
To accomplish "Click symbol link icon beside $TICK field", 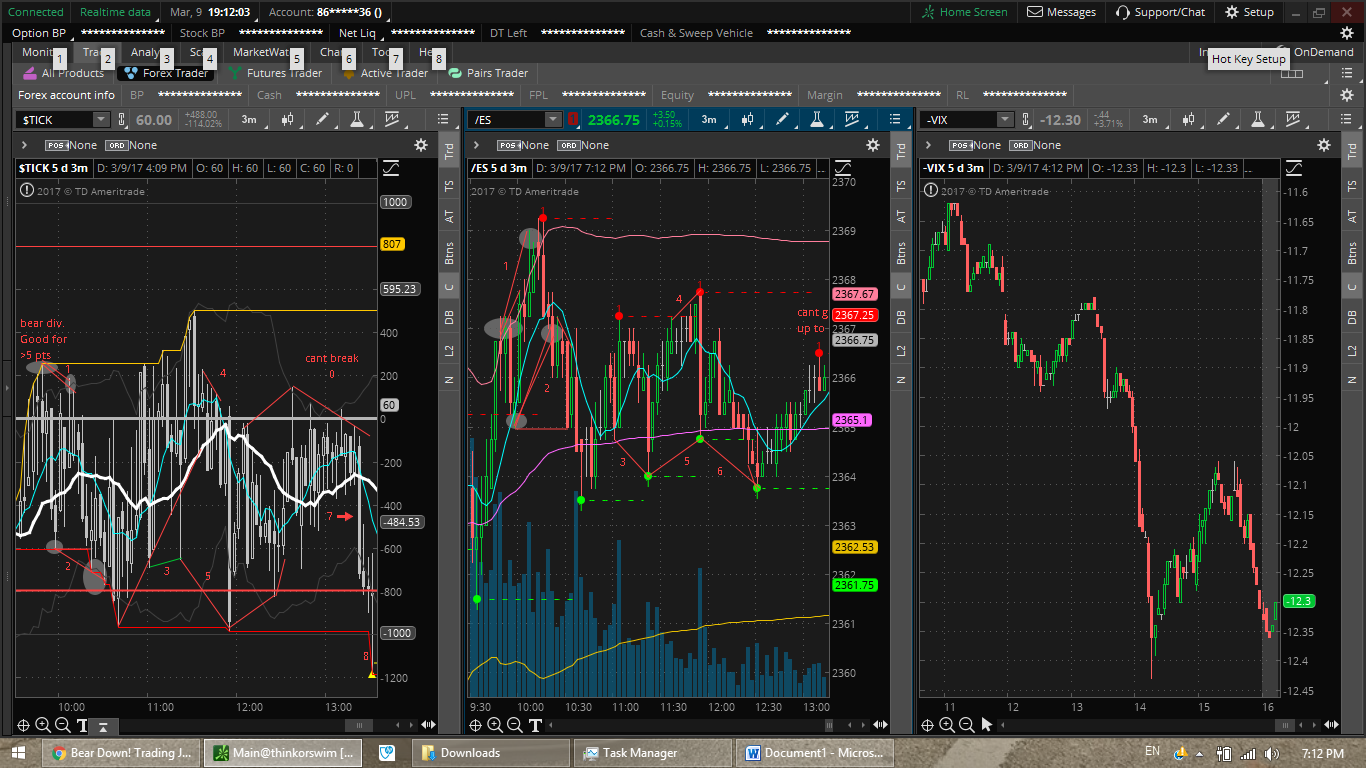I will pos(122,120).
